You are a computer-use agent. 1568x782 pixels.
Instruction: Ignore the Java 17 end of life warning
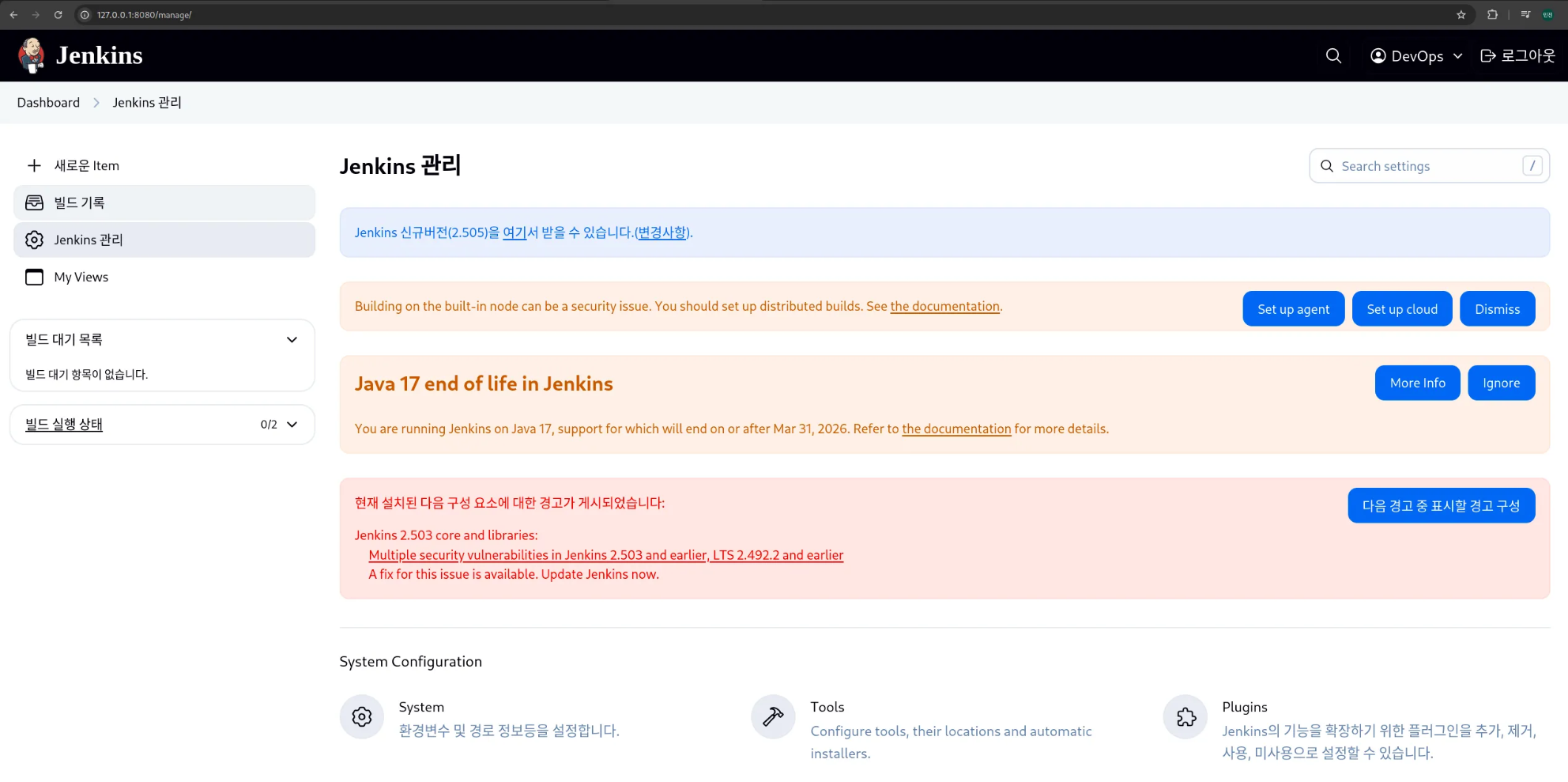(x=1501, y=383)
